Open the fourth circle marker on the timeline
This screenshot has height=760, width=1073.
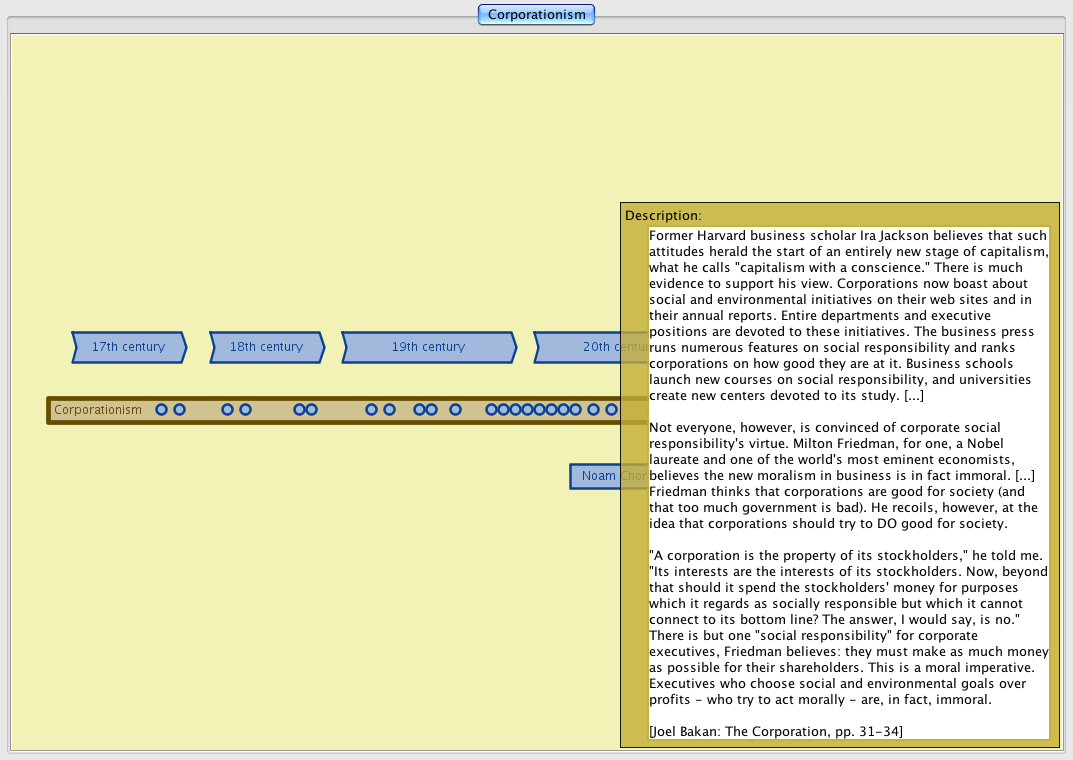pos(245,410)
